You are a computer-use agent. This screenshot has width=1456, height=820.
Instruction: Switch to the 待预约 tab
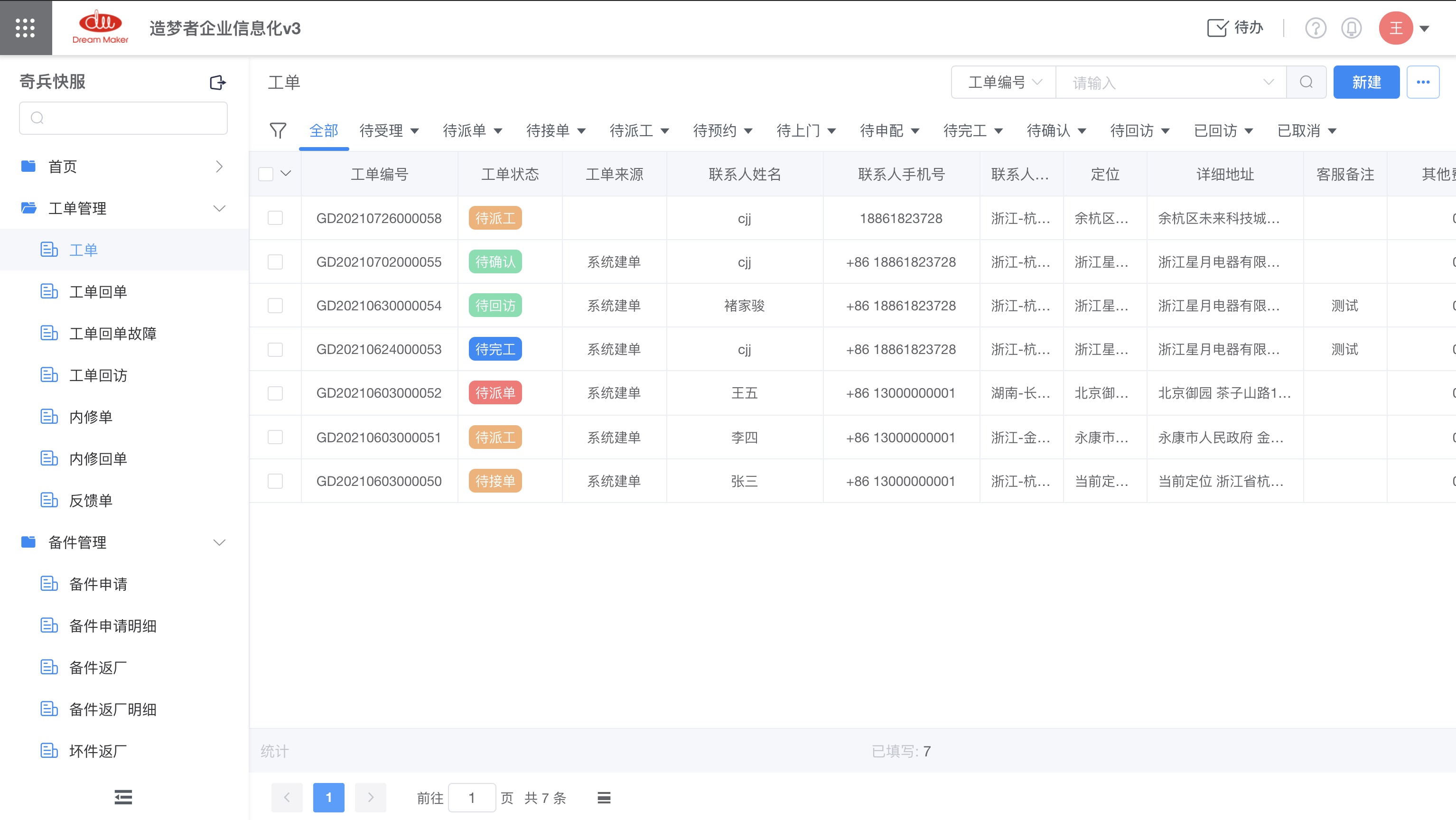[x=715, y=130]
